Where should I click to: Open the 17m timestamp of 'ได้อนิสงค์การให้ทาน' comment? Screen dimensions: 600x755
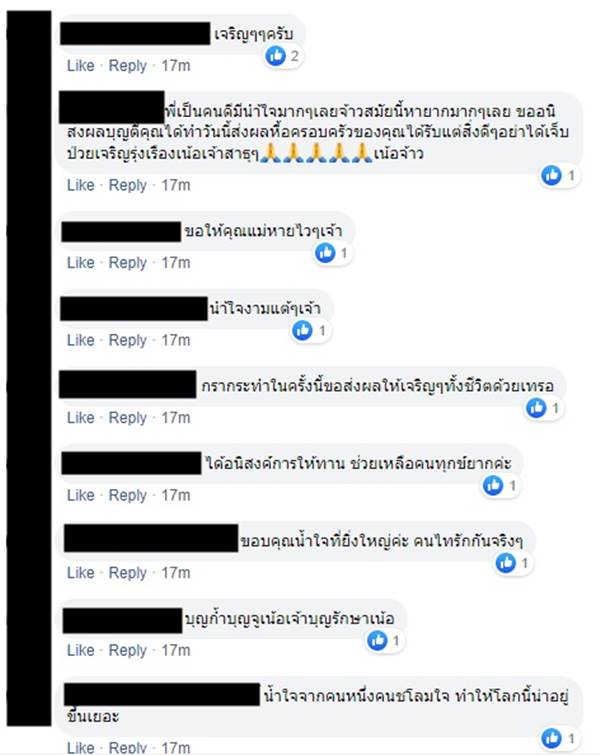tap(176, 495)
